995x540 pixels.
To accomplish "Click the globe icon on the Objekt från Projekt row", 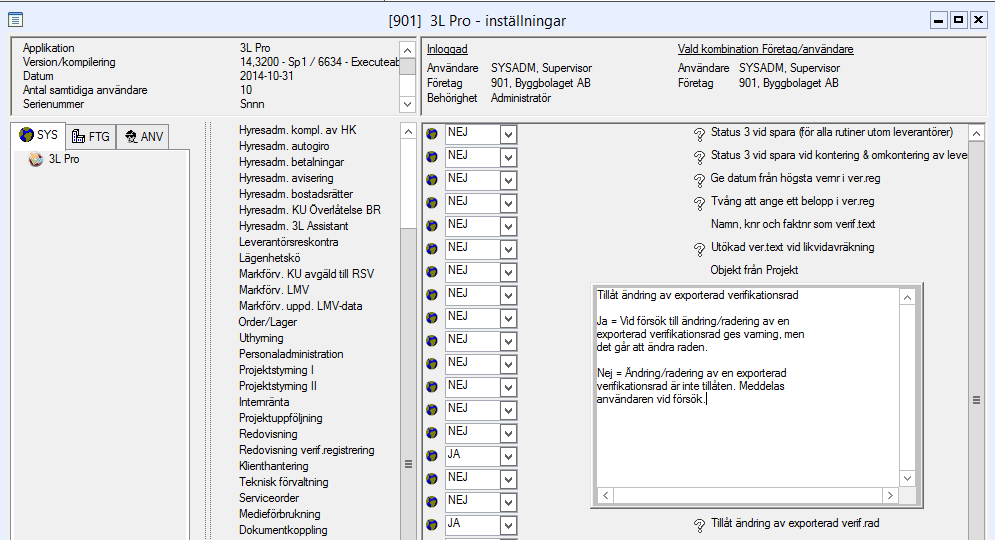I will click(432, 272).
